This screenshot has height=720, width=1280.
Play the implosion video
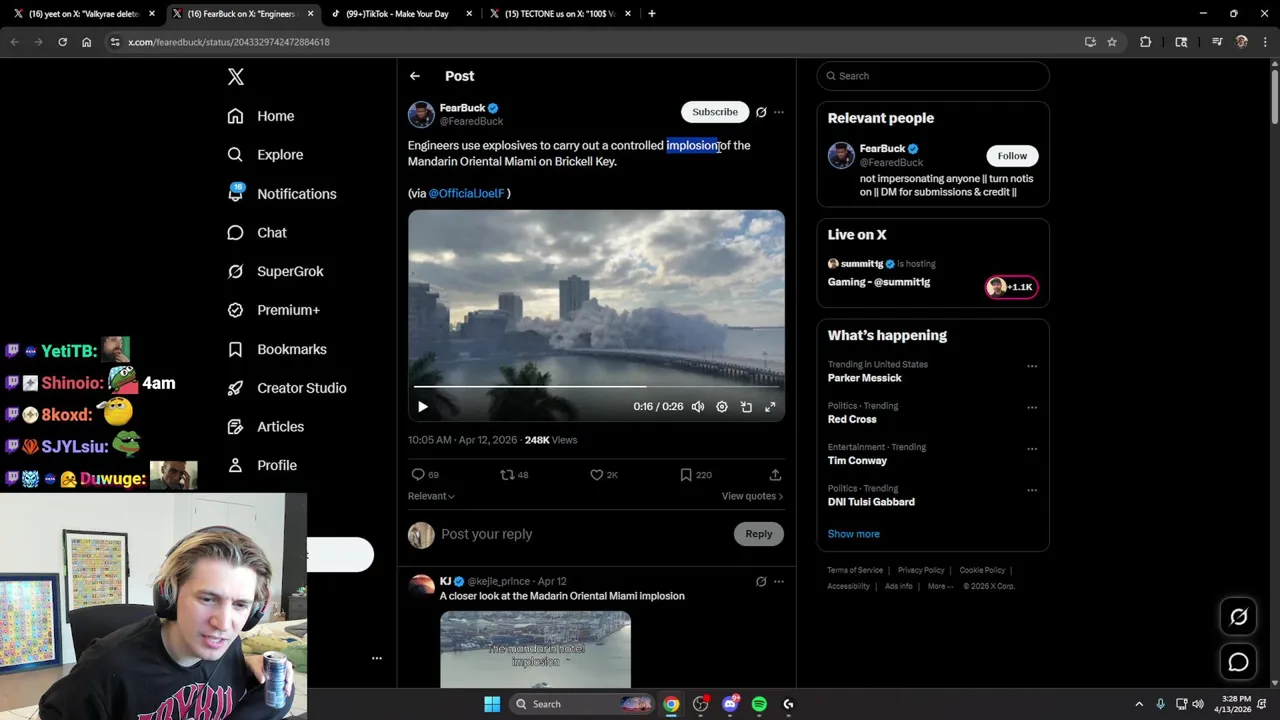[x=423, y=407]
